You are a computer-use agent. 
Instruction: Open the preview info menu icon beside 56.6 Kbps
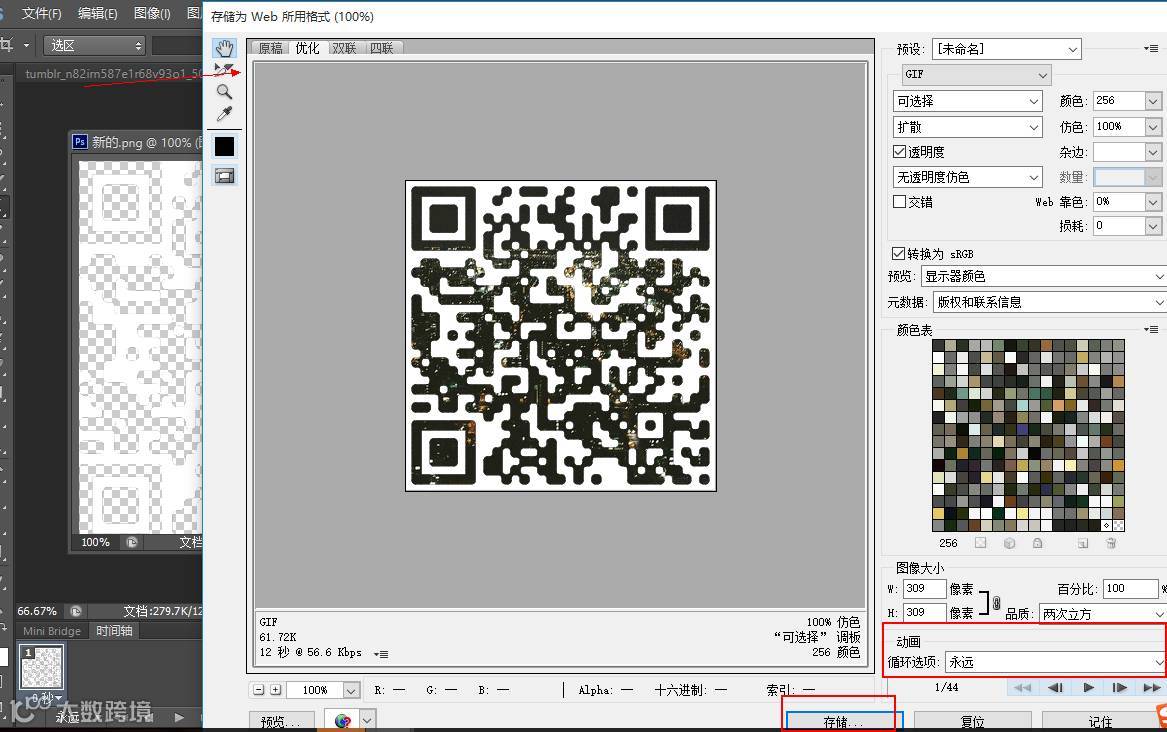pyautogui.click(x=381, y=654)
